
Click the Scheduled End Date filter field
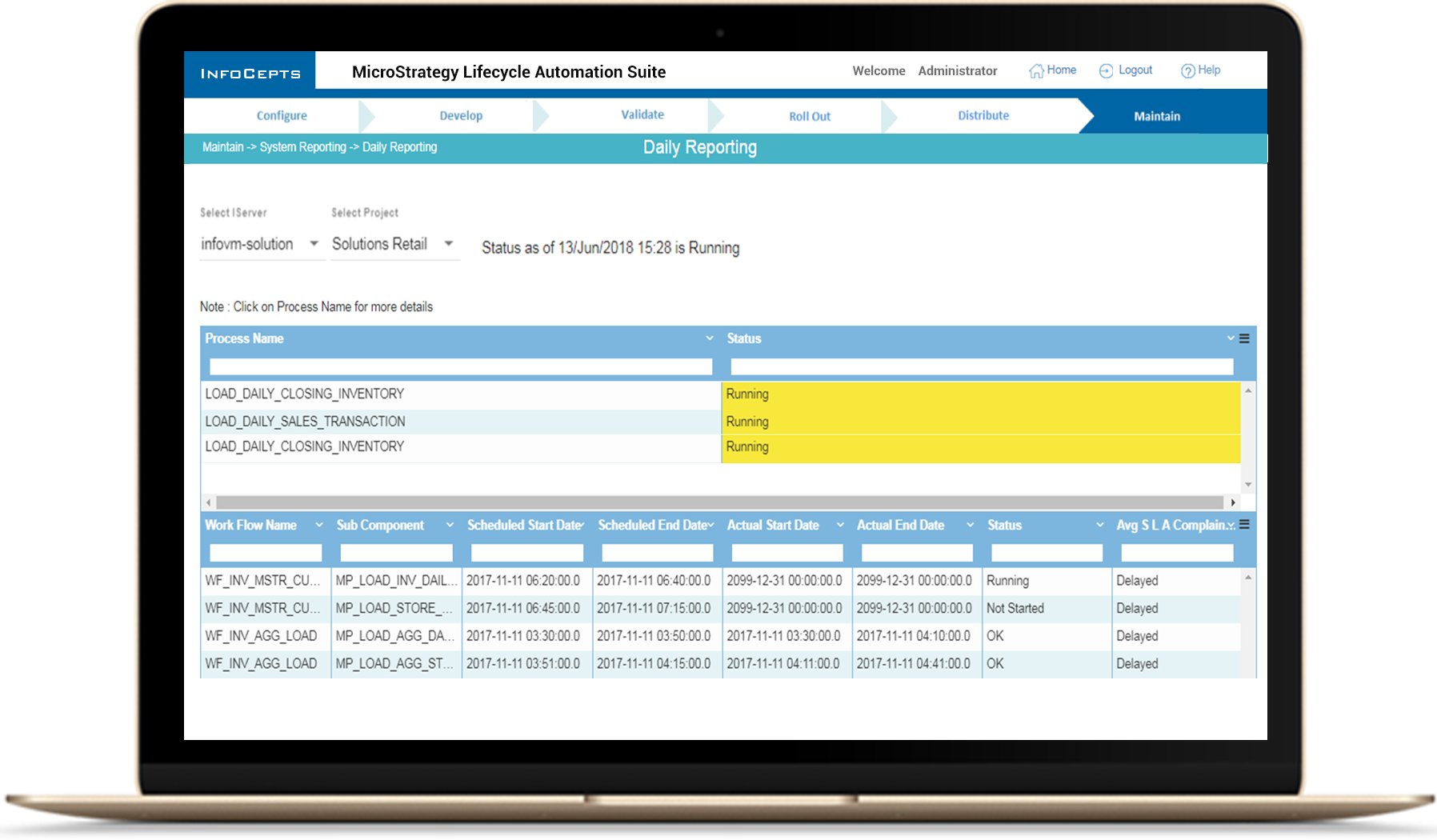[658, 553]
